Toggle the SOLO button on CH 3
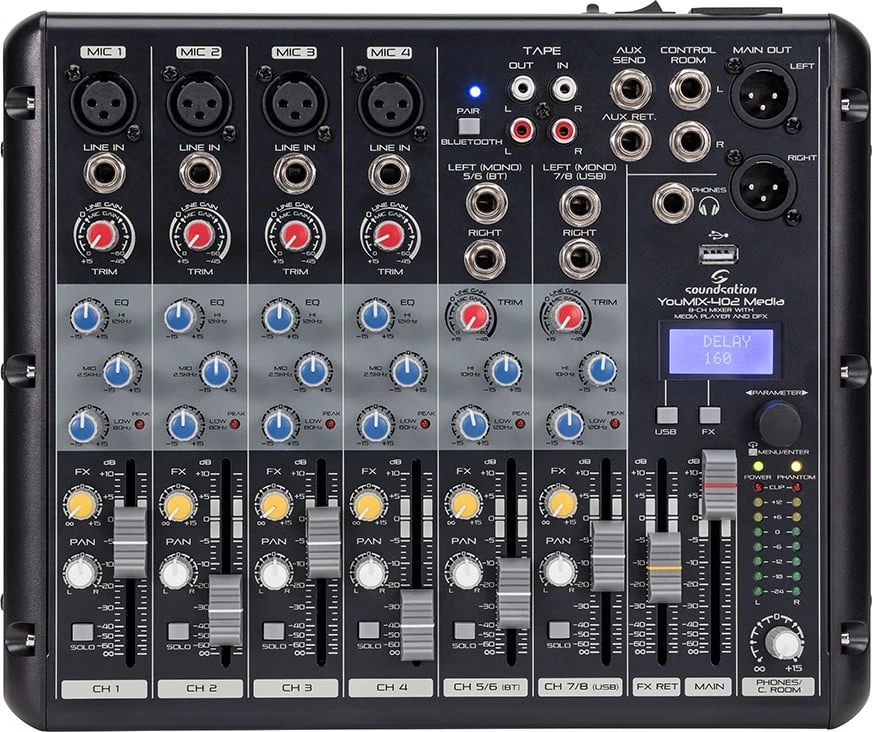This screenshot has width=872, height=732. click(x=273, y=631)
